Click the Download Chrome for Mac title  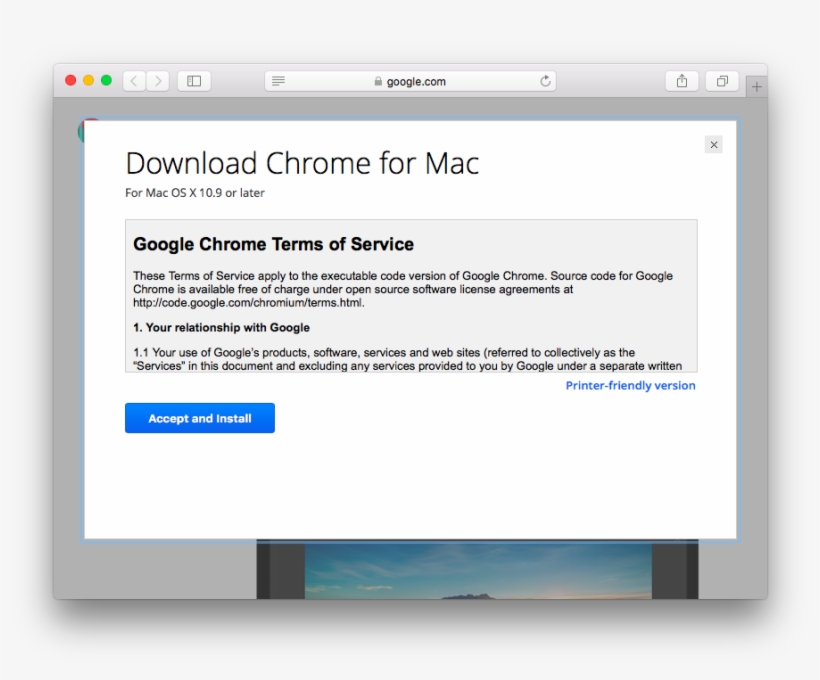pyautogui.click(x=301, y=163)
